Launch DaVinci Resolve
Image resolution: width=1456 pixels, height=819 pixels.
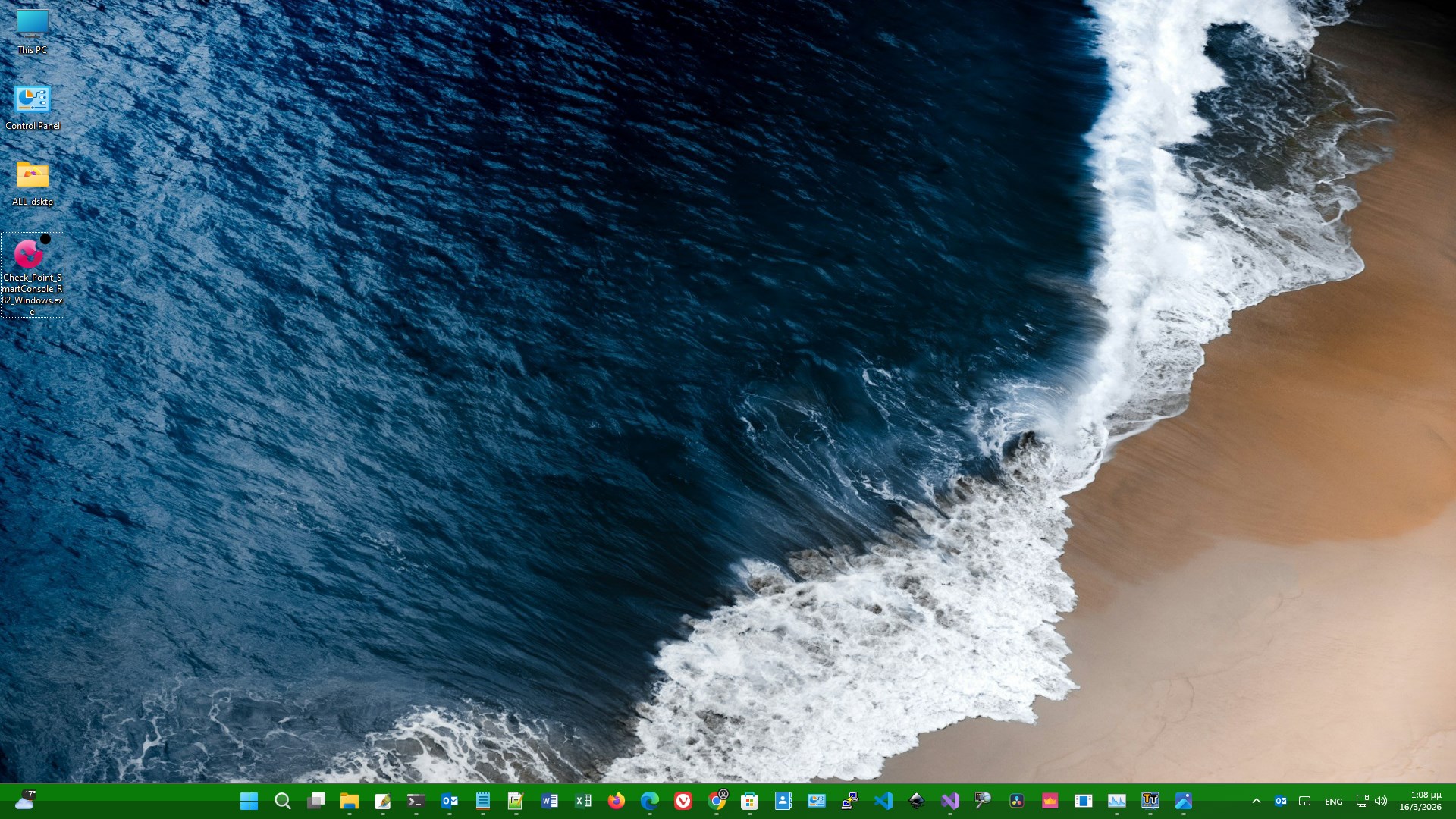coord(1015,800)
